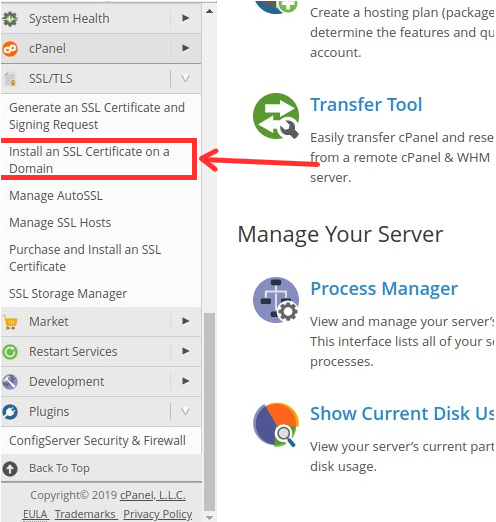Expand the cPanel submenu arrow

[x=186, y=48]
